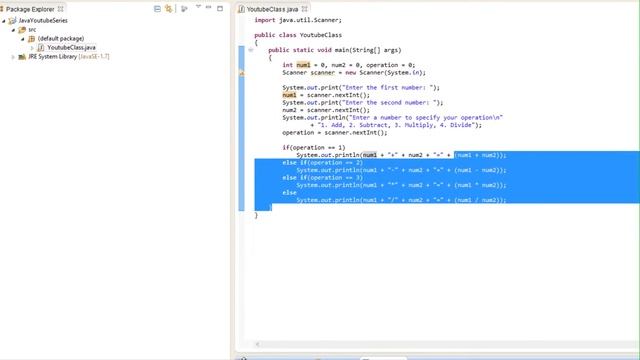Select the JavaYoutubeSeries project
The image size is (640, 360).
coord(43,20)
